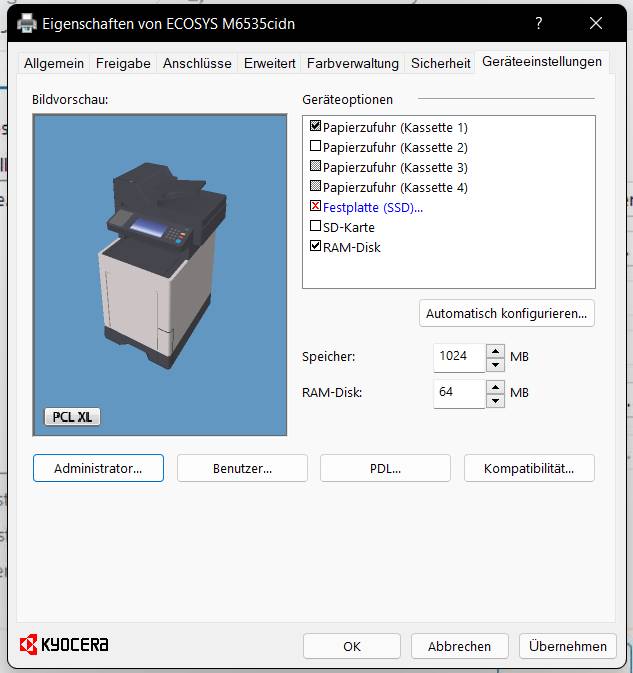Image resolution: width=633 pixels, height=673 pixels.
Task: Open Administrator... settings
Action: [x=98, y=468]
